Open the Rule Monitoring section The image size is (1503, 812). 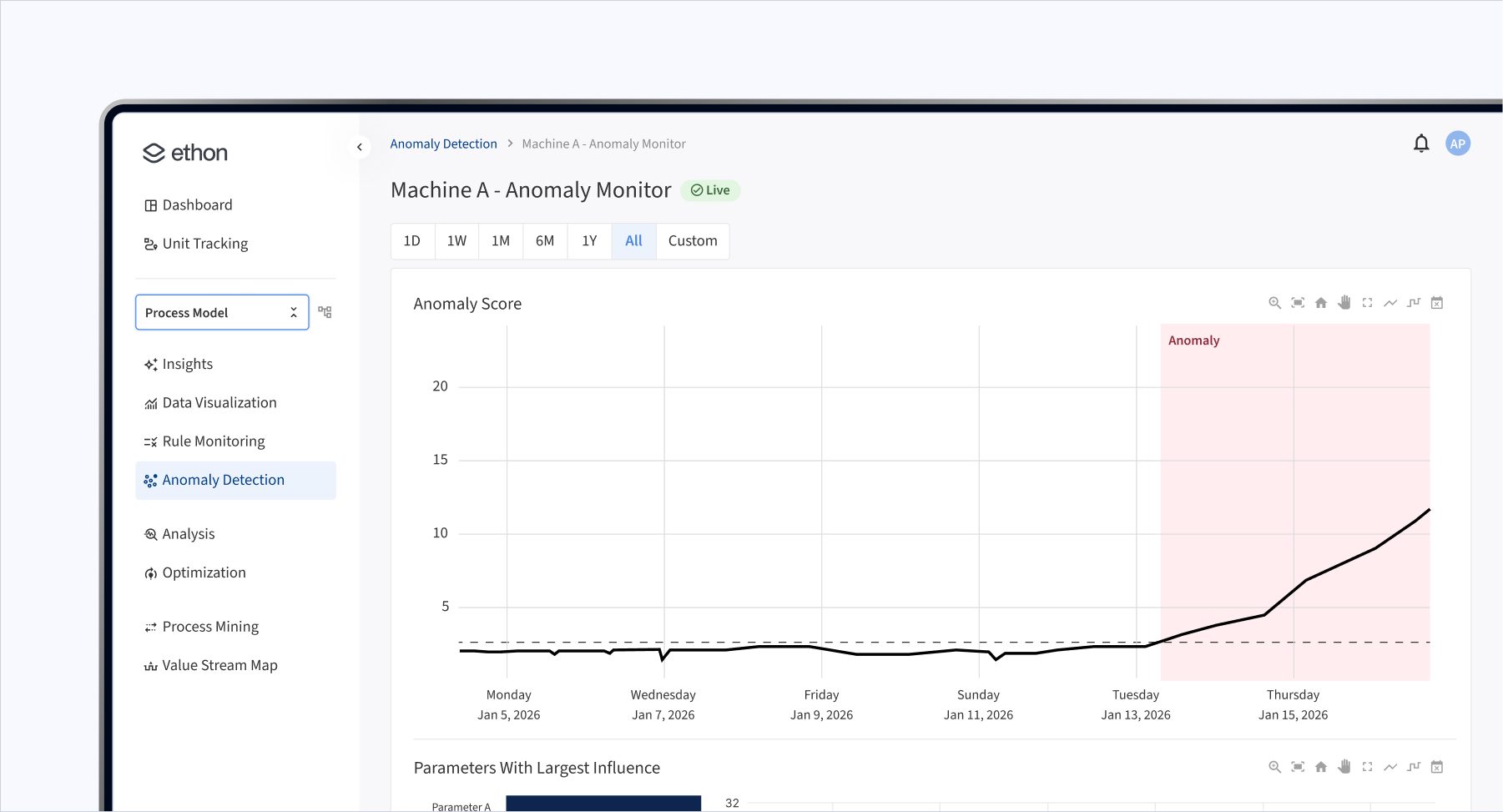[x=214, y=441]
